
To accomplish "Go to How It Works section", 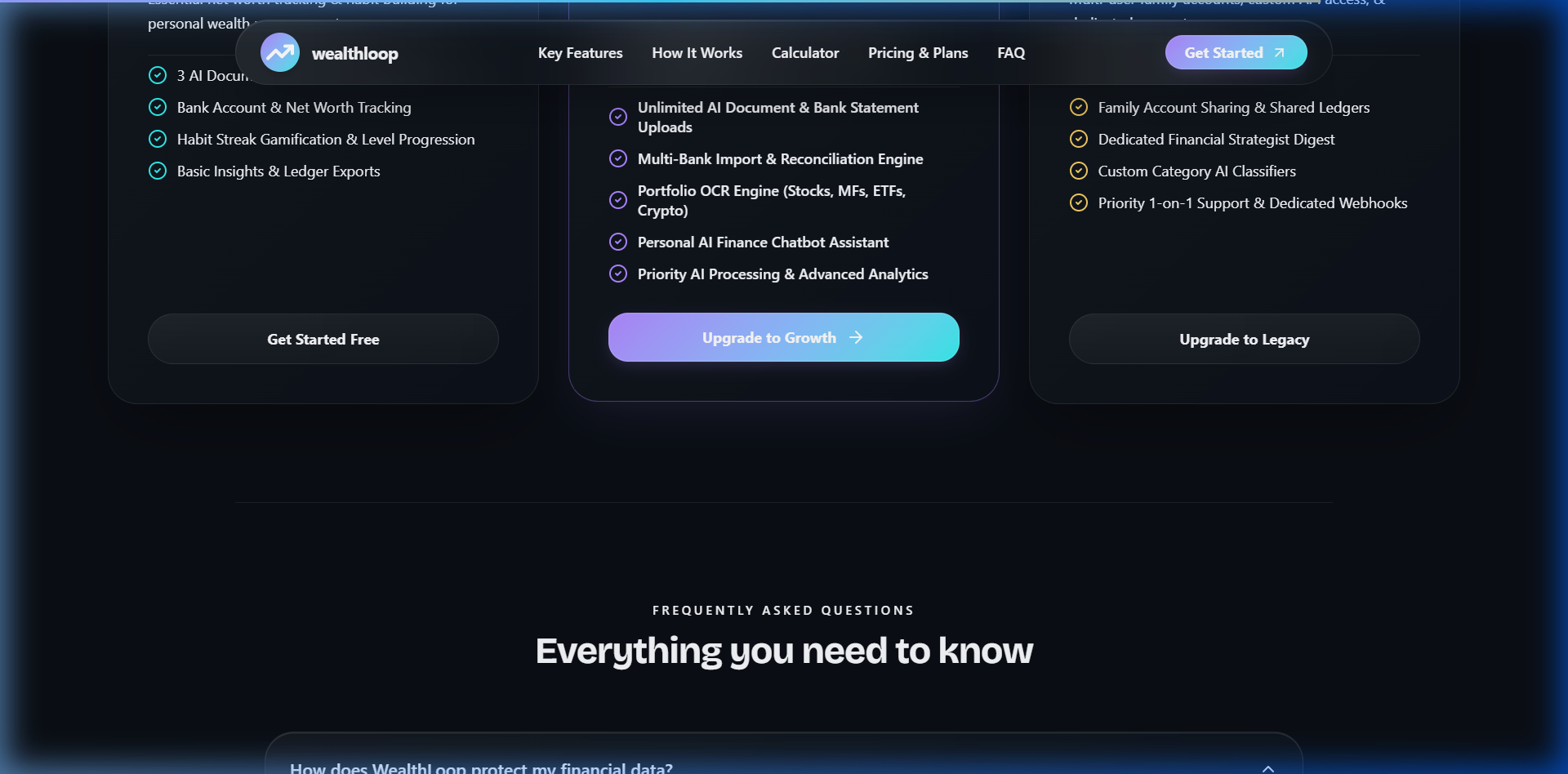I will pyautogui.click(x=697, y=53).
